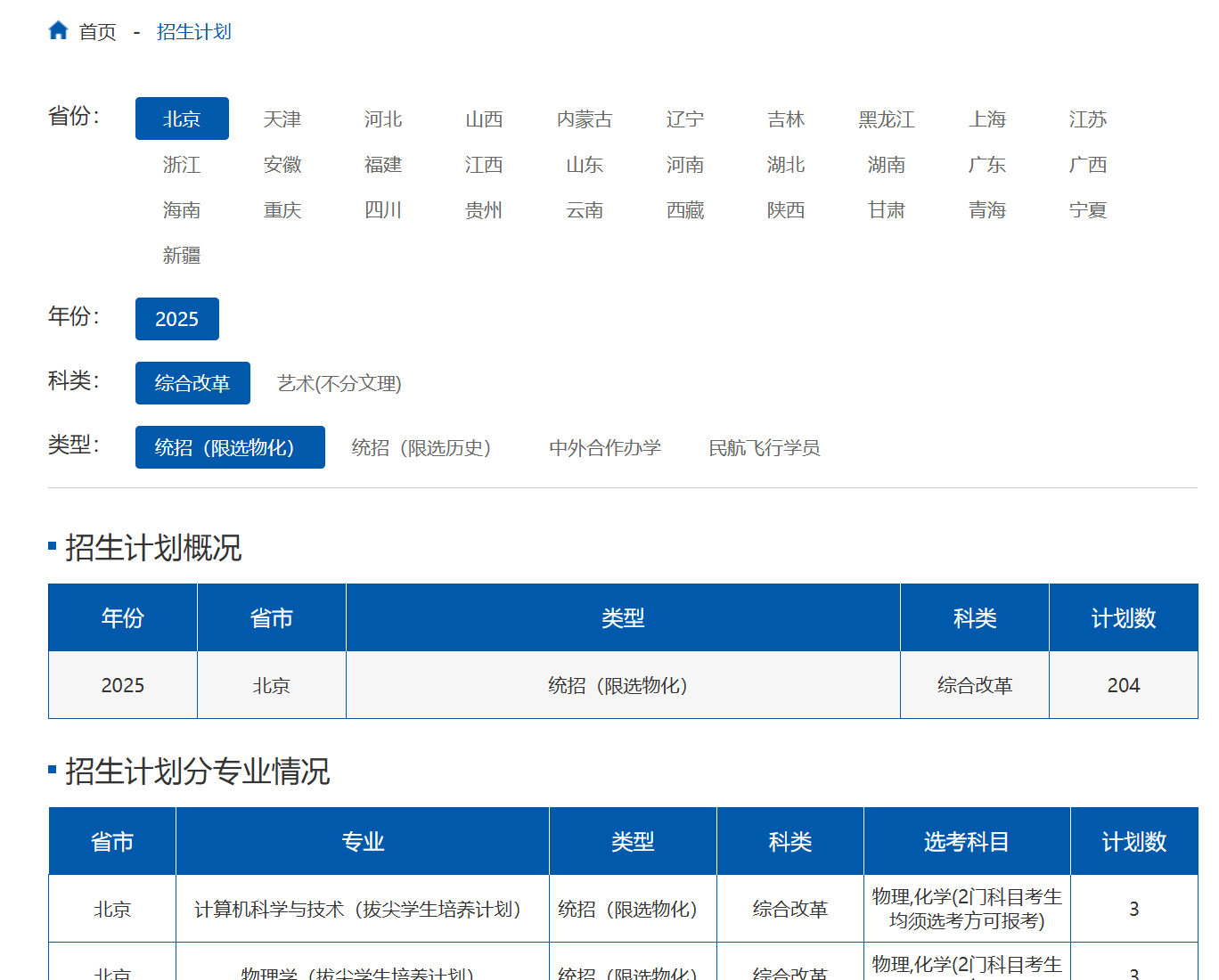Viewport: 1219px width, 980px height.
Task: Select the 2025 year button
Action: pos(176,319)
